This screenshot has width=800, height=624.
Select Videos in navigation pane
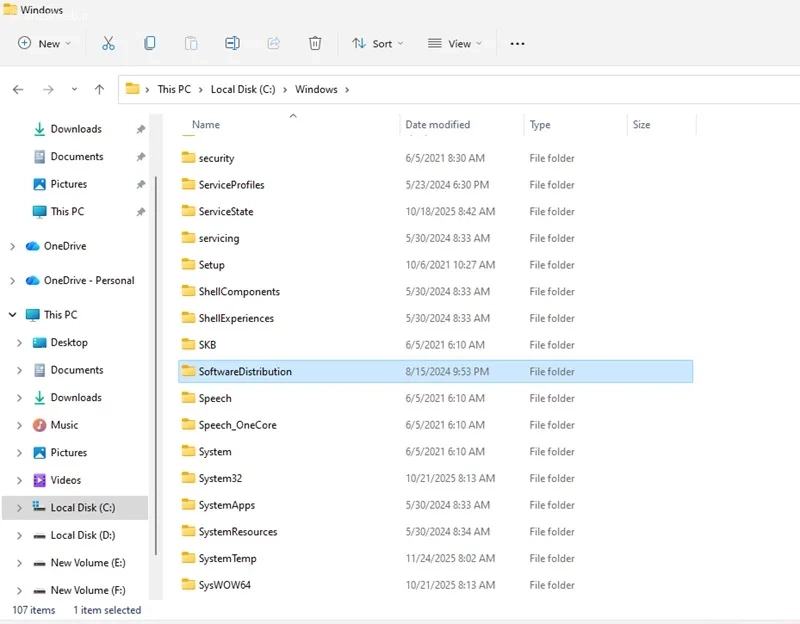65,480
